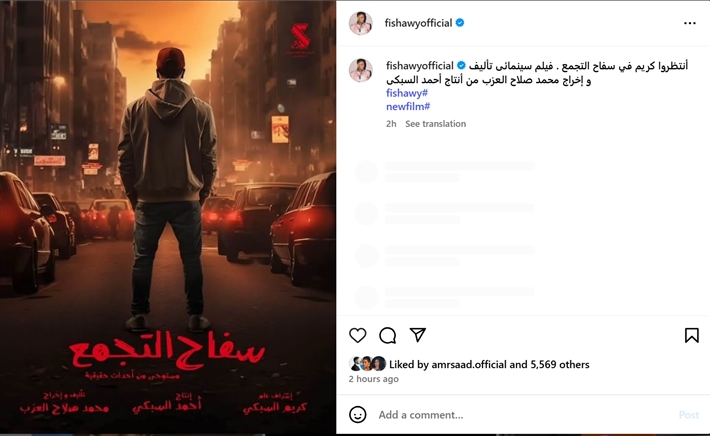This screenshot has width=710, height=436.
Task: Open the #fishawy hashtag
Action: pyautogui.click(x=407, y=93)
